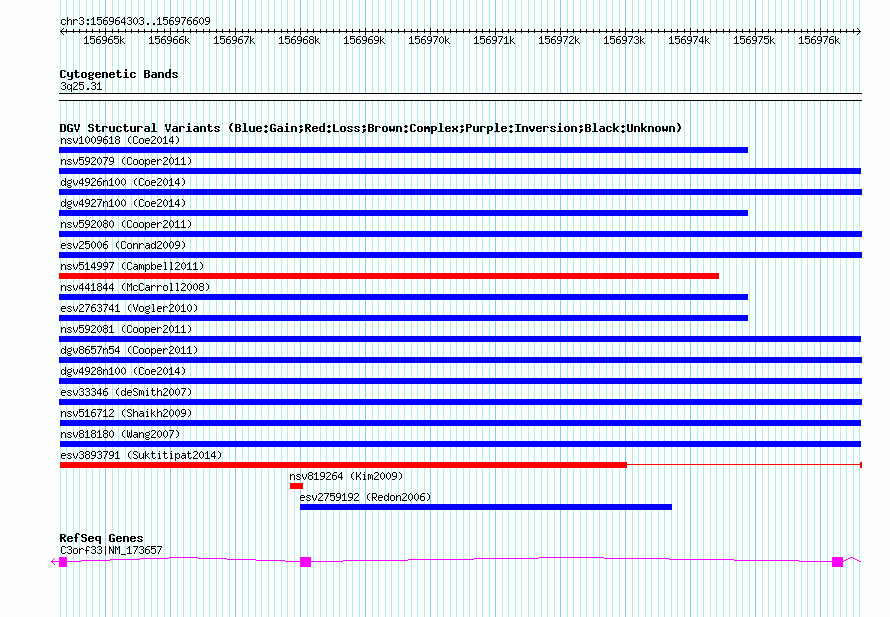Click the 156970k mark on the ruler

430,40
